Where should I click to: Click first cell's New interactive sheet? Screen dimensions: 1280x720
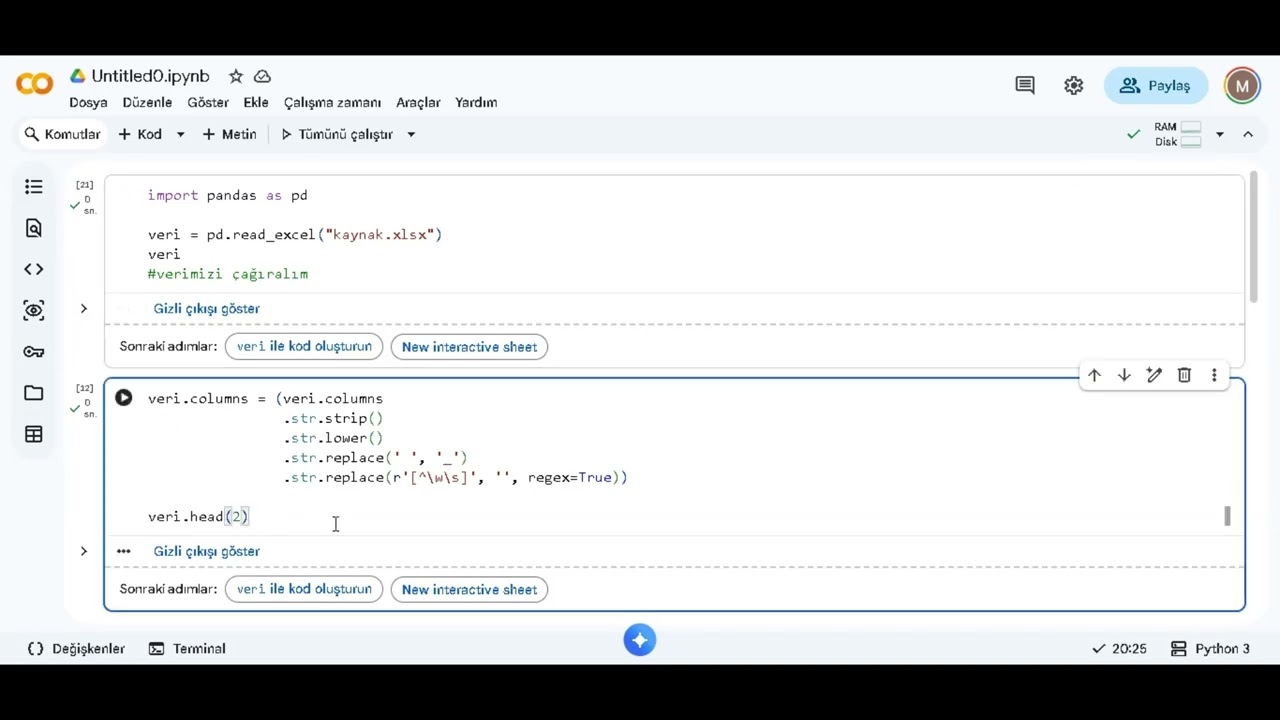(469, 347)
